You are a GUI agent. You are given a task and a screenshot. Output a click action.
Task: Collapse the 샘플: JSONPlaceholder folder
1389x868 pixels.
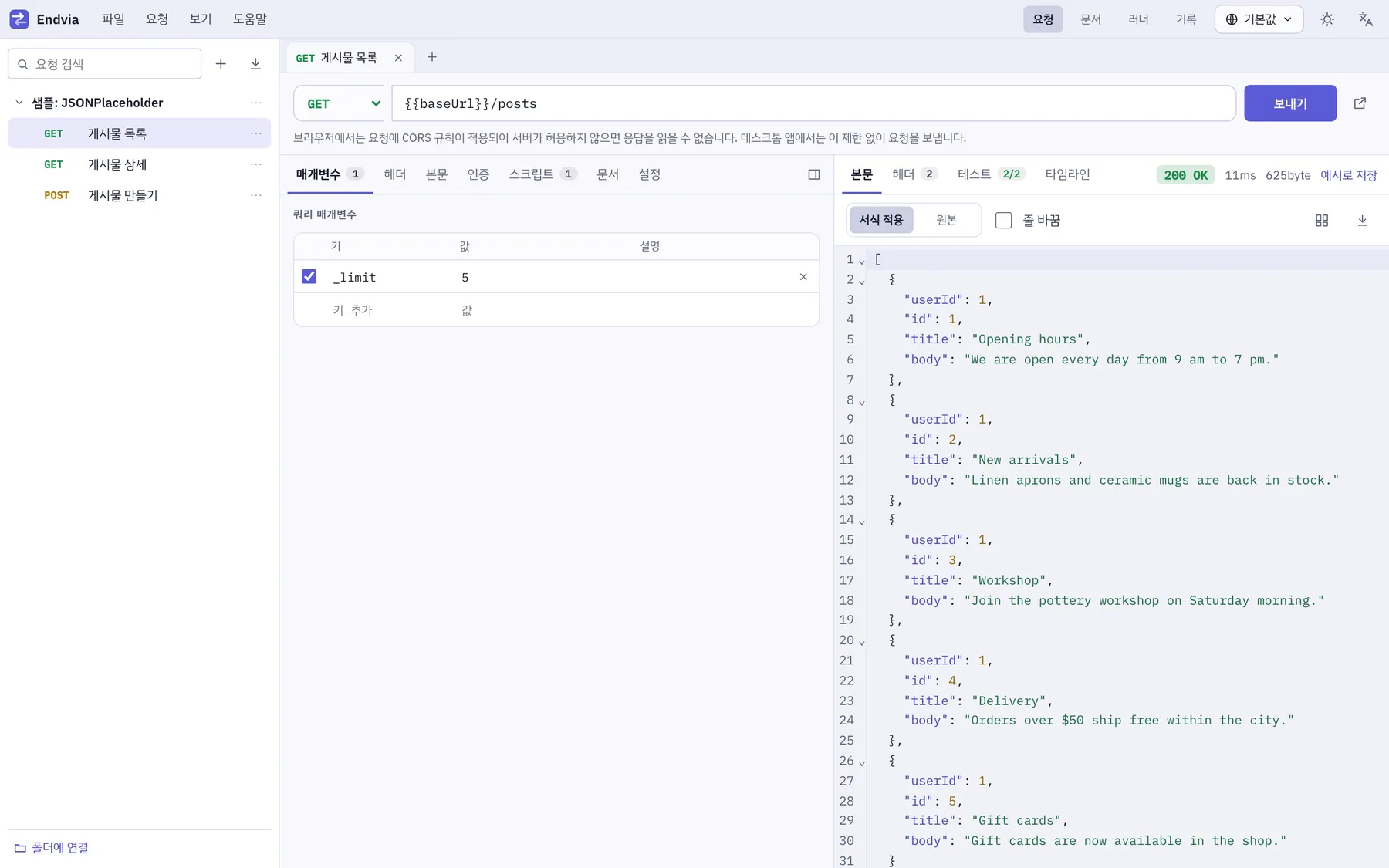point(19,103)
